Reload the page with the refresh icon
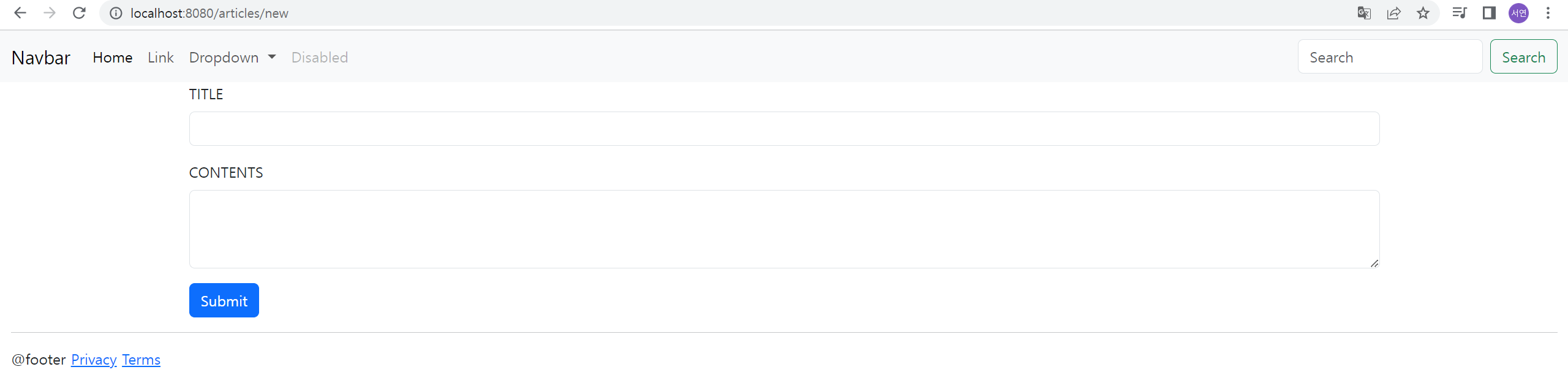This screenshot has width=1568, height=383. [79, 13]
